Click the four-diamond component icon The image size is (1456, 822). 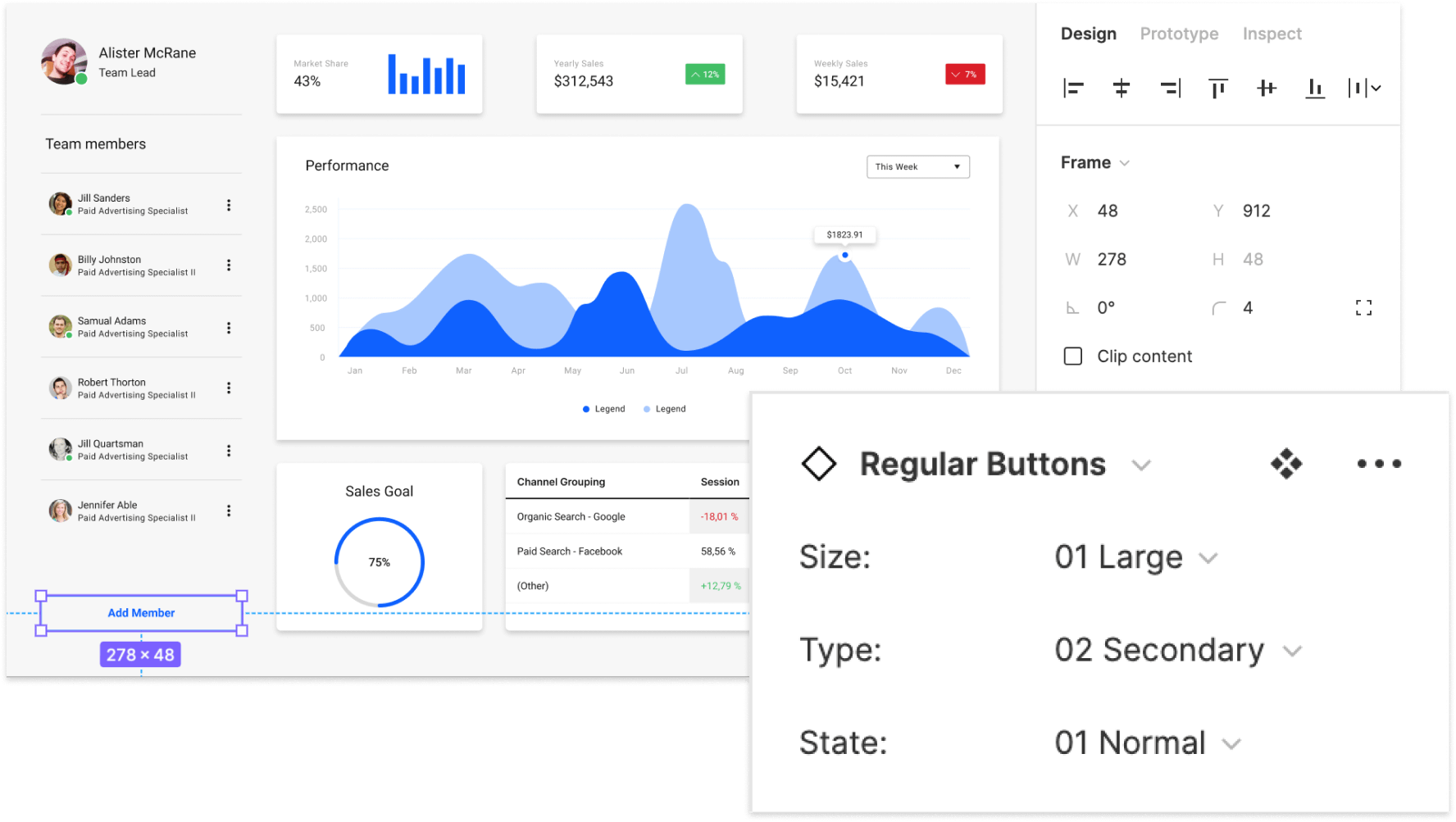[x=1286, y=464]
